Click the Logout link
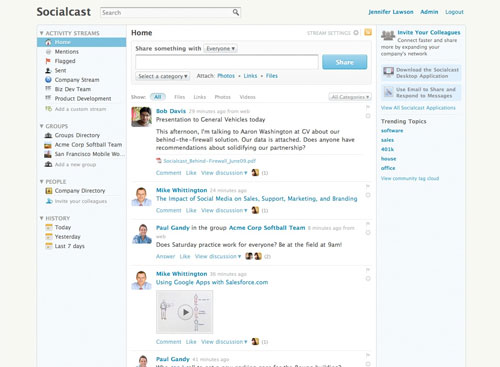The image size is (500, 367). tap(454, 12)
